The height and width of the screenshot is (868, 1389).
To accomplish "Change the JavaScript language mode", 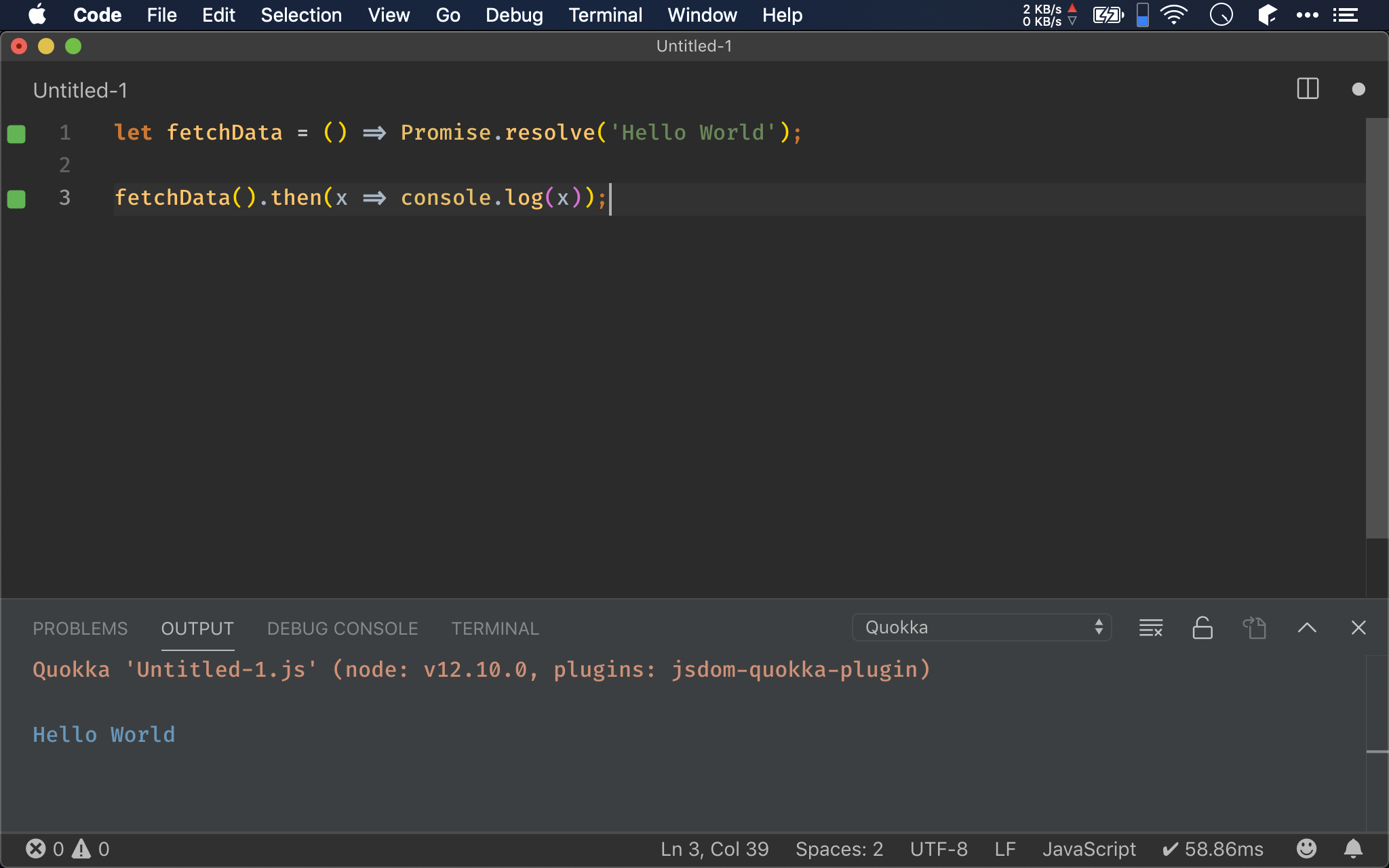I will 1089,849.
